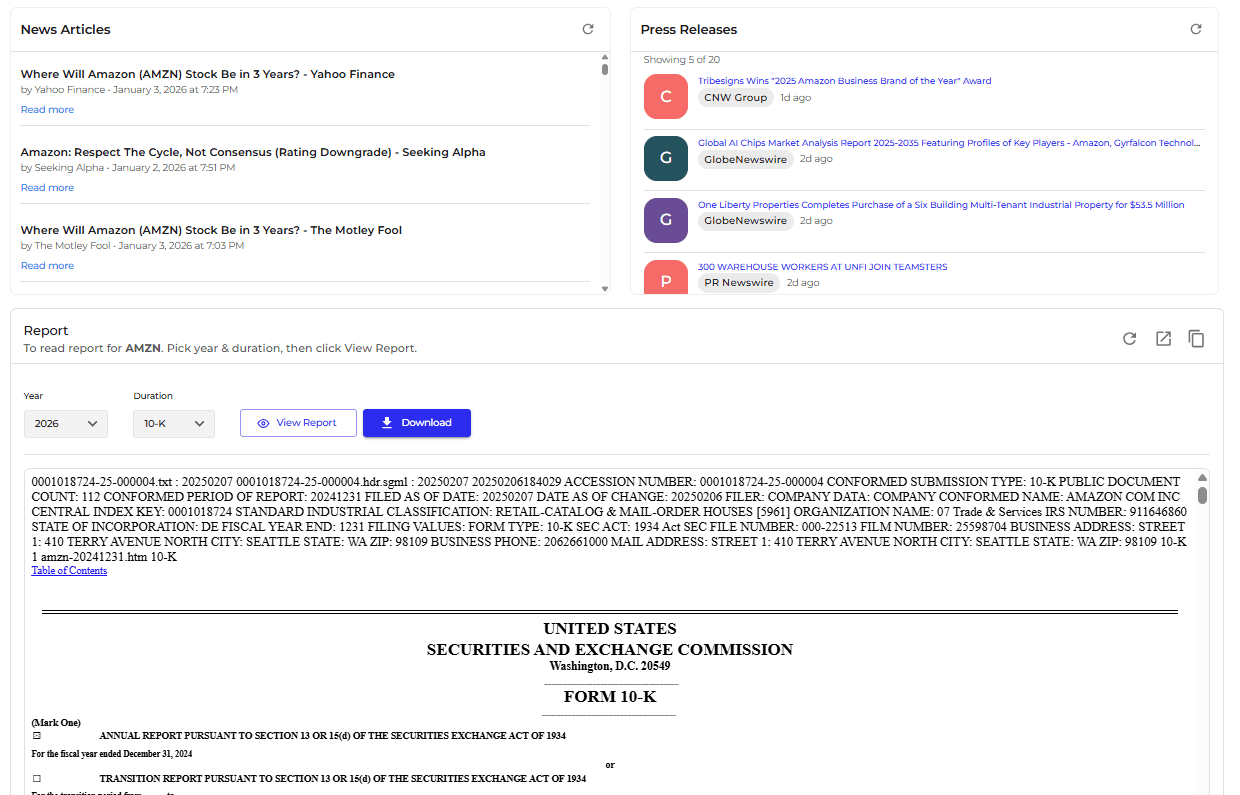Click the Report panel refresh icon
This screenshot has width=1240, height=795.
(1129, 339)
